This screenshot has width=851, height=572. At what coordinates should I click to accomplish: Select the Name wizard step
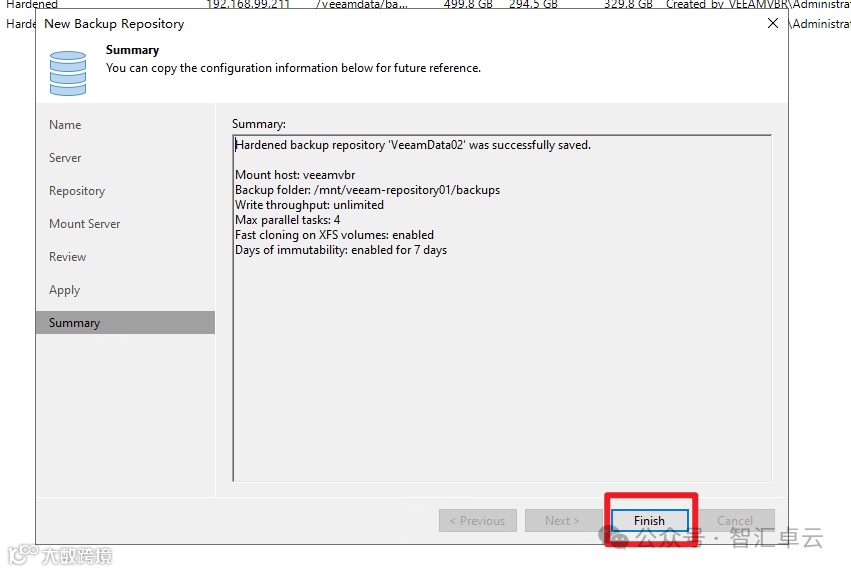[65, 125]
